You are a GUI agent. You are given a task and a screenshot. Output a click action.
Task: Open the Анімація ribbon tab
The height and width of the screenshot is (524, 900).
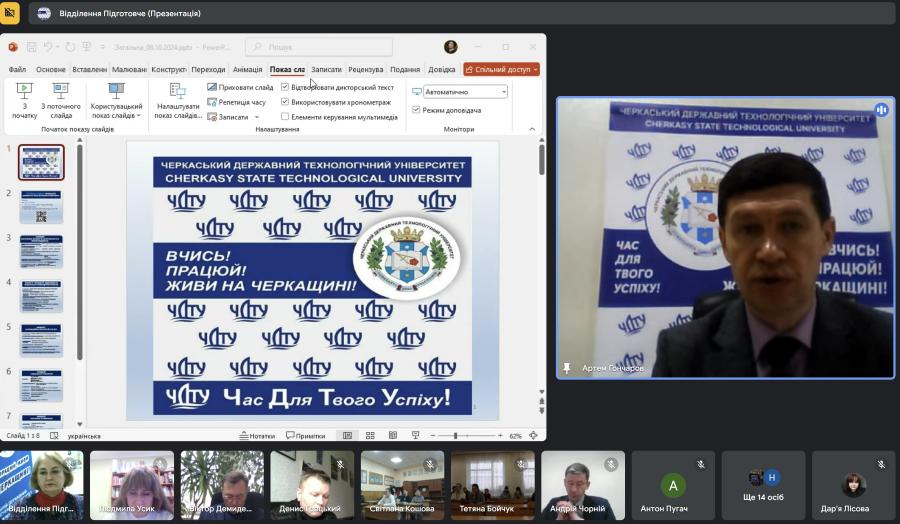(247, 70)
